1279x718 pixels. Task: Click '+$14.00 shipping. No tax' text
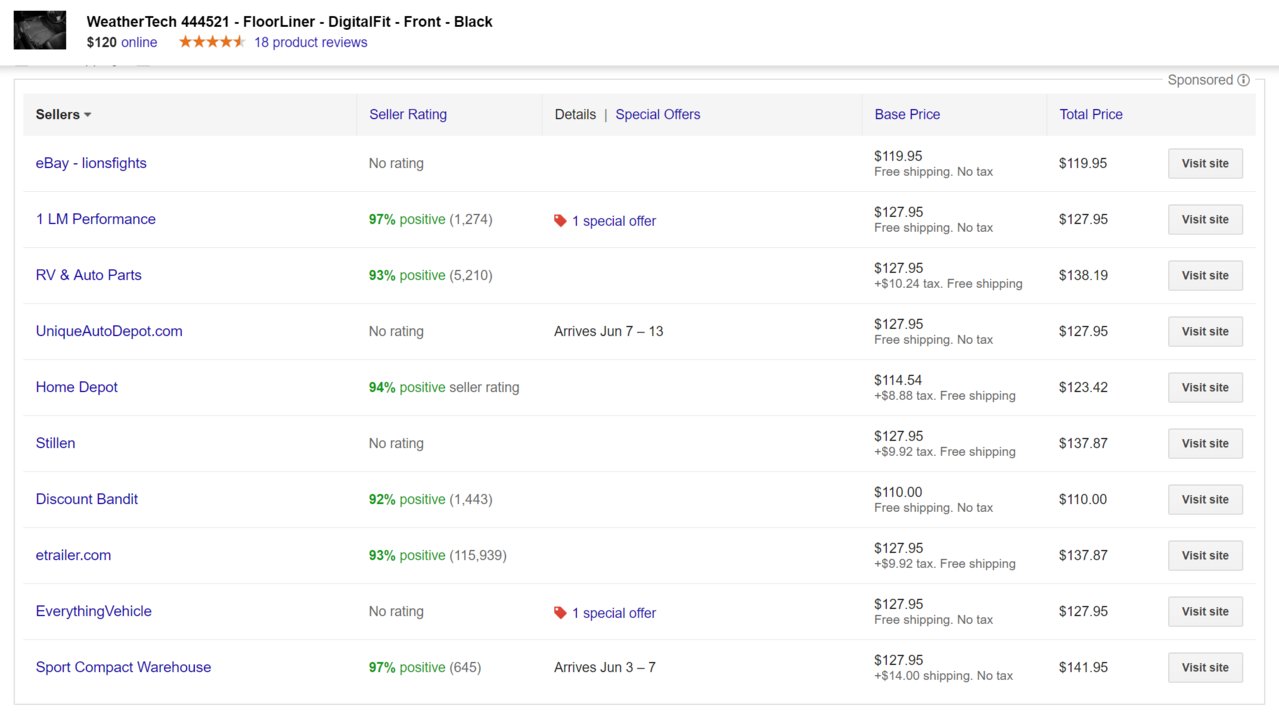pos(943,676)
